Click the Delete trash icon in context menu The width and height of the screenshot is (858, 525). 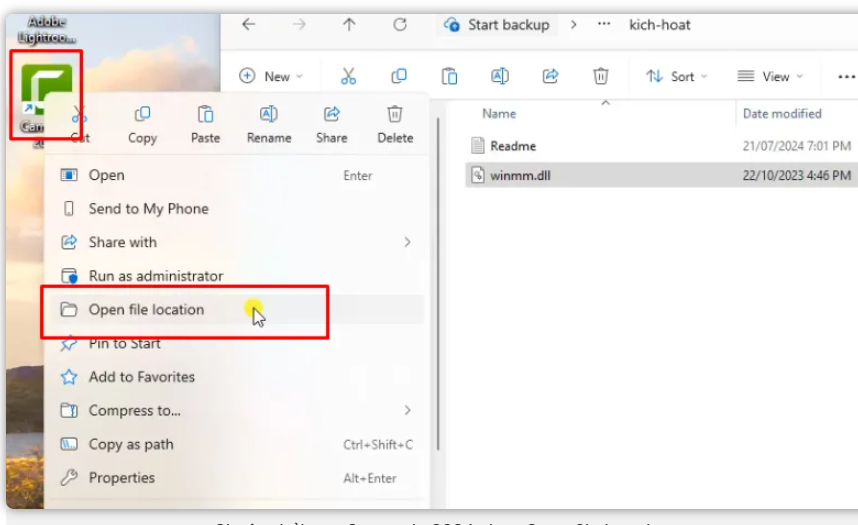[x=395, y=114]
